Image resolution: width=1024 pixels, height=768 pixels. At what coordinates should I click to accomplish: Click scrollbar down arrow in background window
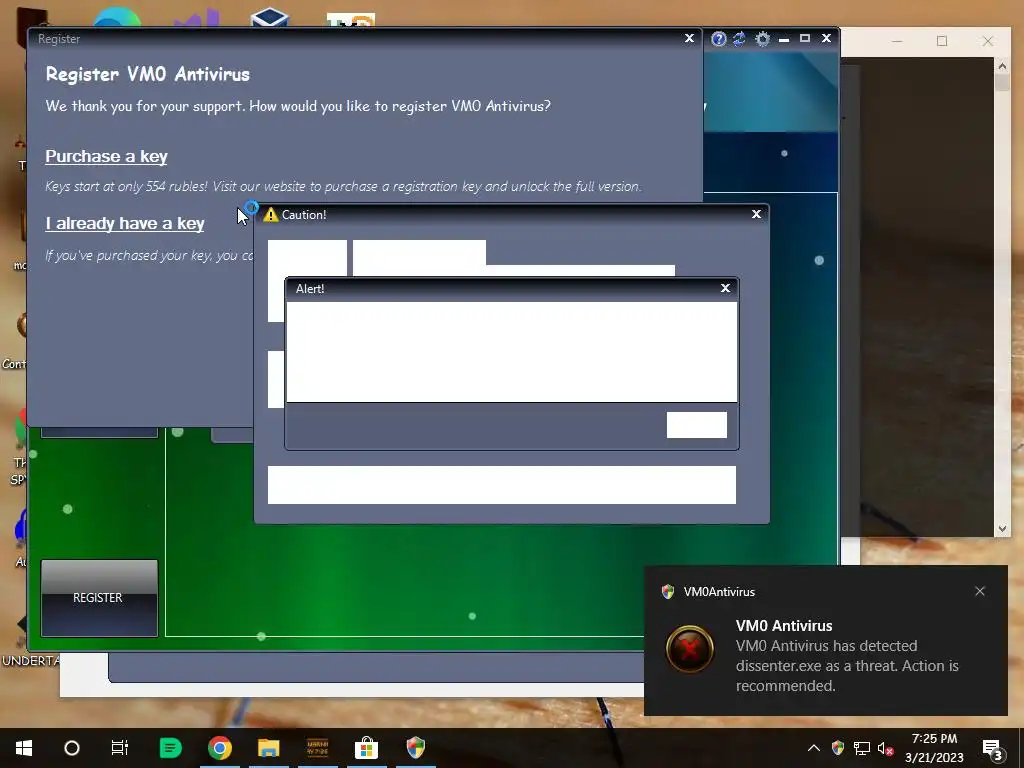[1002, 529]
